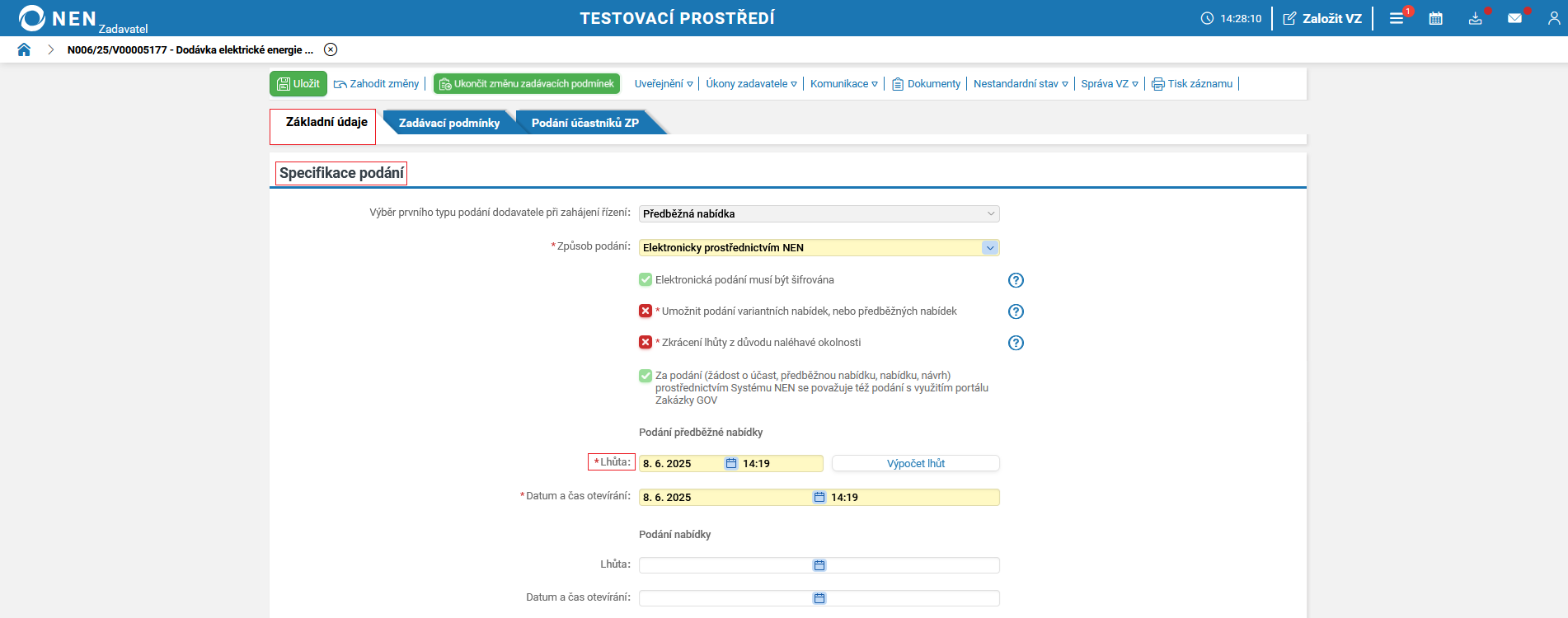This screenshot has width=1568, height=618.
Task: Switch to Podání účastníků ZP tab
Action: (x=585, y=123)
